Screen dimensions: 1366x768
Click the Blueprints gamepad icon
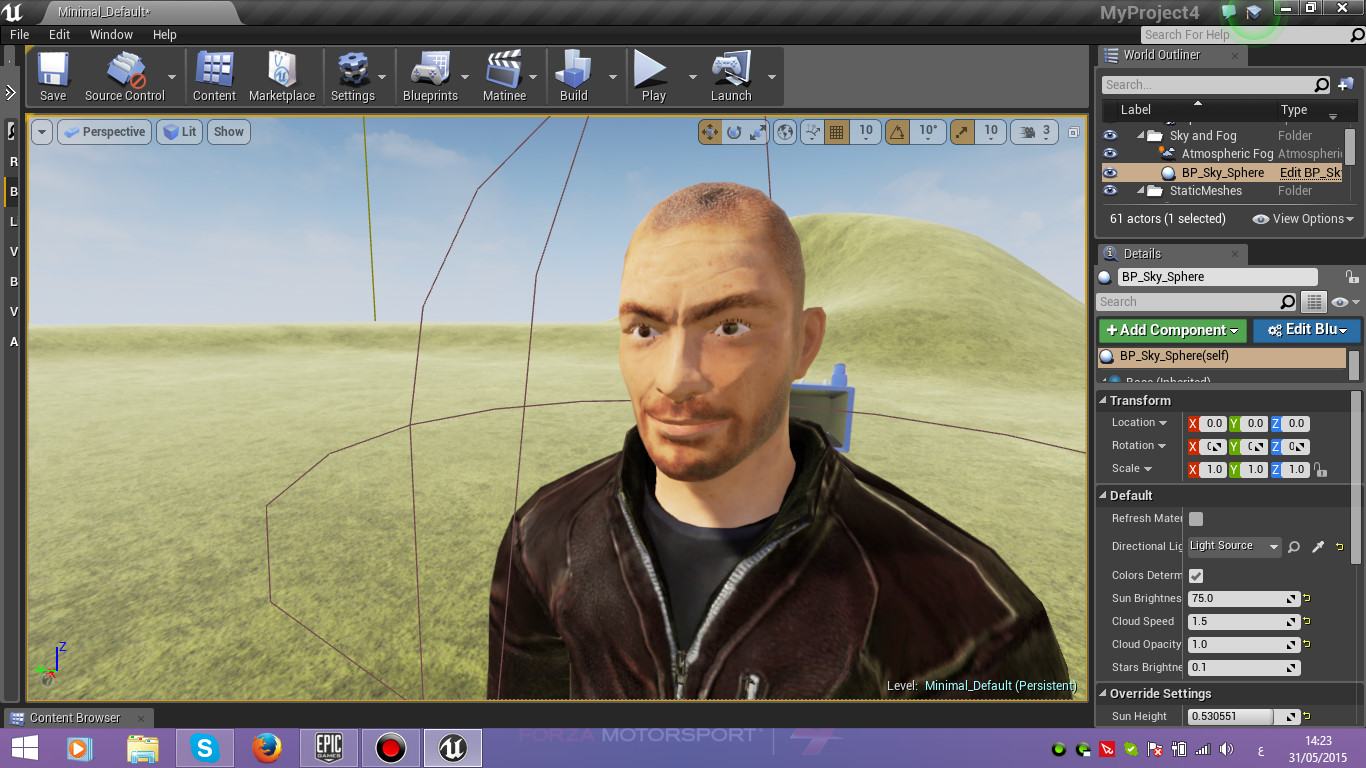click(x=430, y=76)
